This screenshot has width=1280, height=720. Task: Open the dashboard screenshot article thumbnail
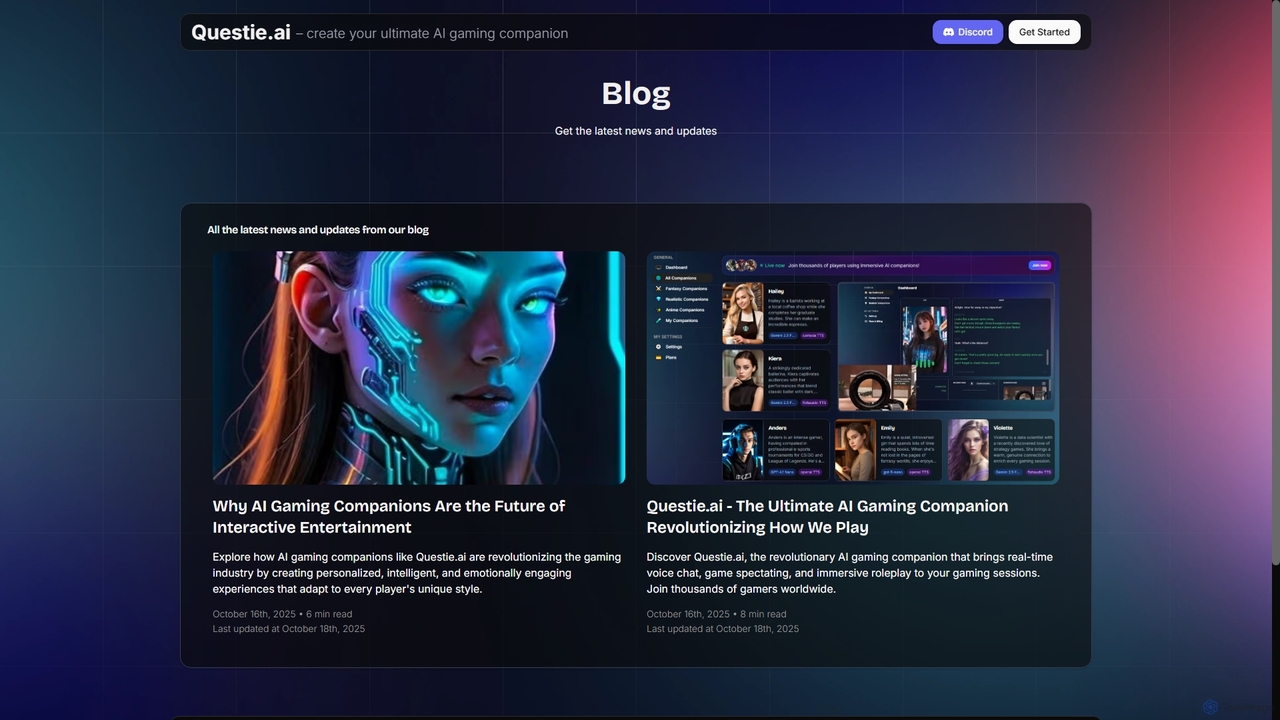coord(853,368)
